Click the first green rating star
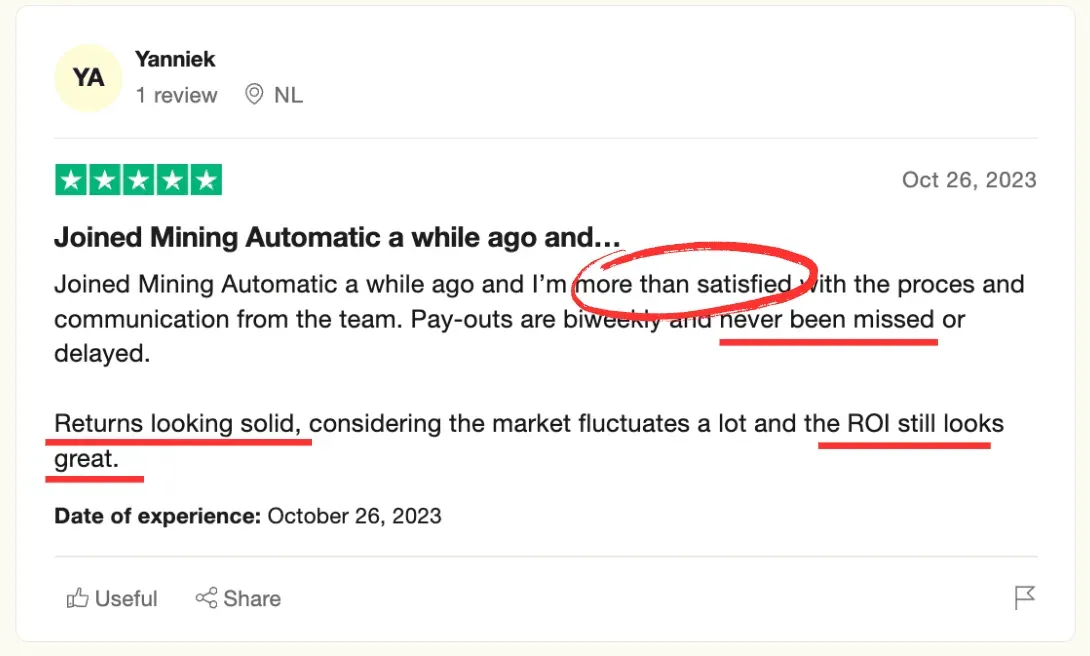 71,180
